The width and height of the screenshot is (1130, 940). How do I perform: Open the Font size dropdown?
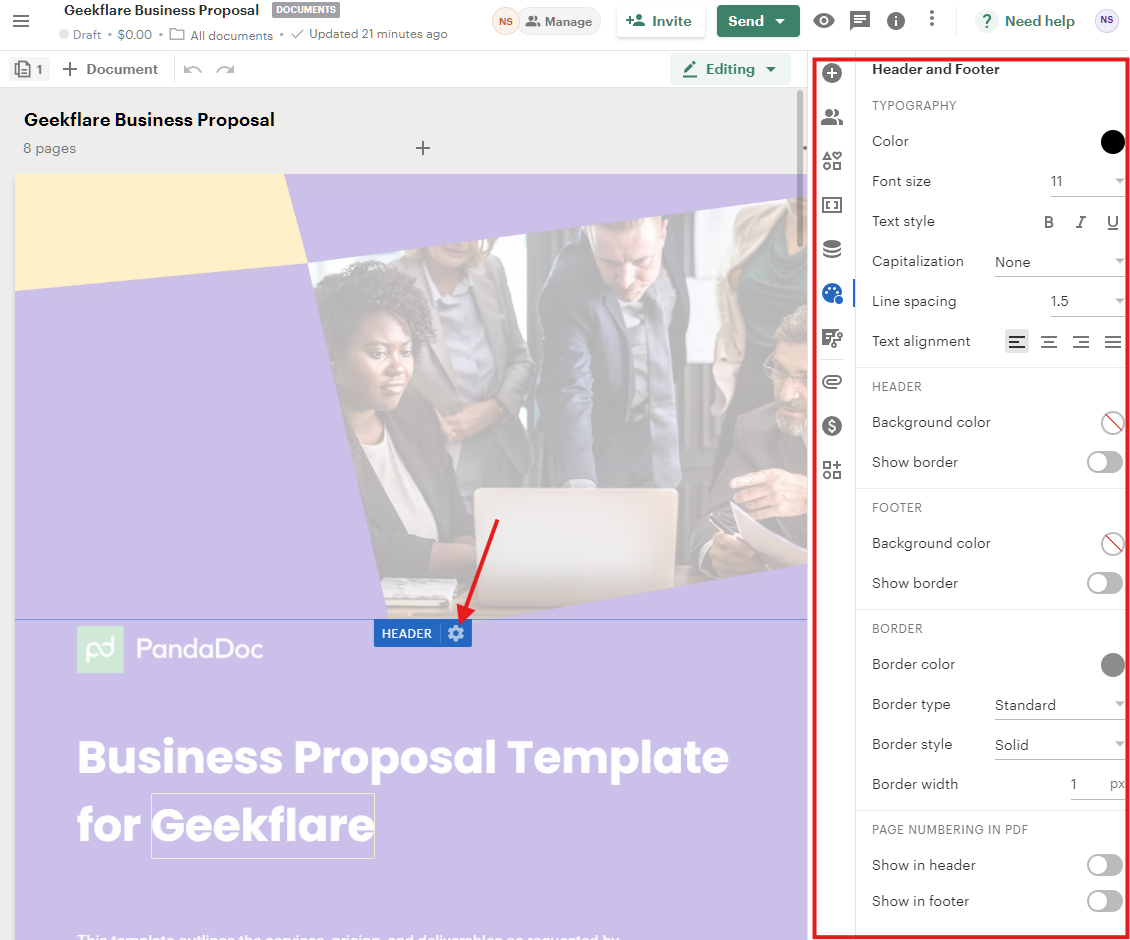pyautogui.click(x=1087, y=182)
